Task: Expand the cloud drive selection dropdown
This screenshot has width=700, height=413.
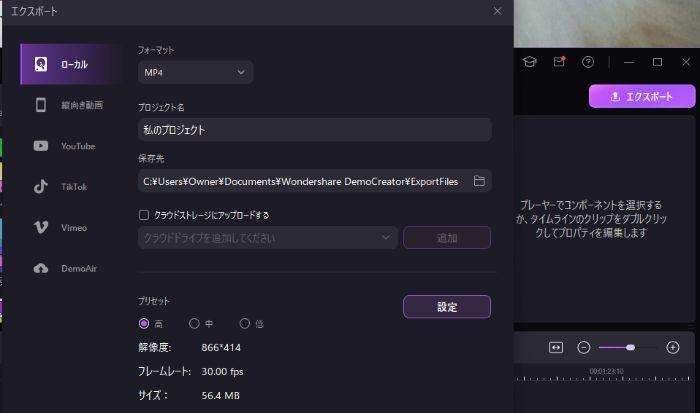Action: (267, 238)
